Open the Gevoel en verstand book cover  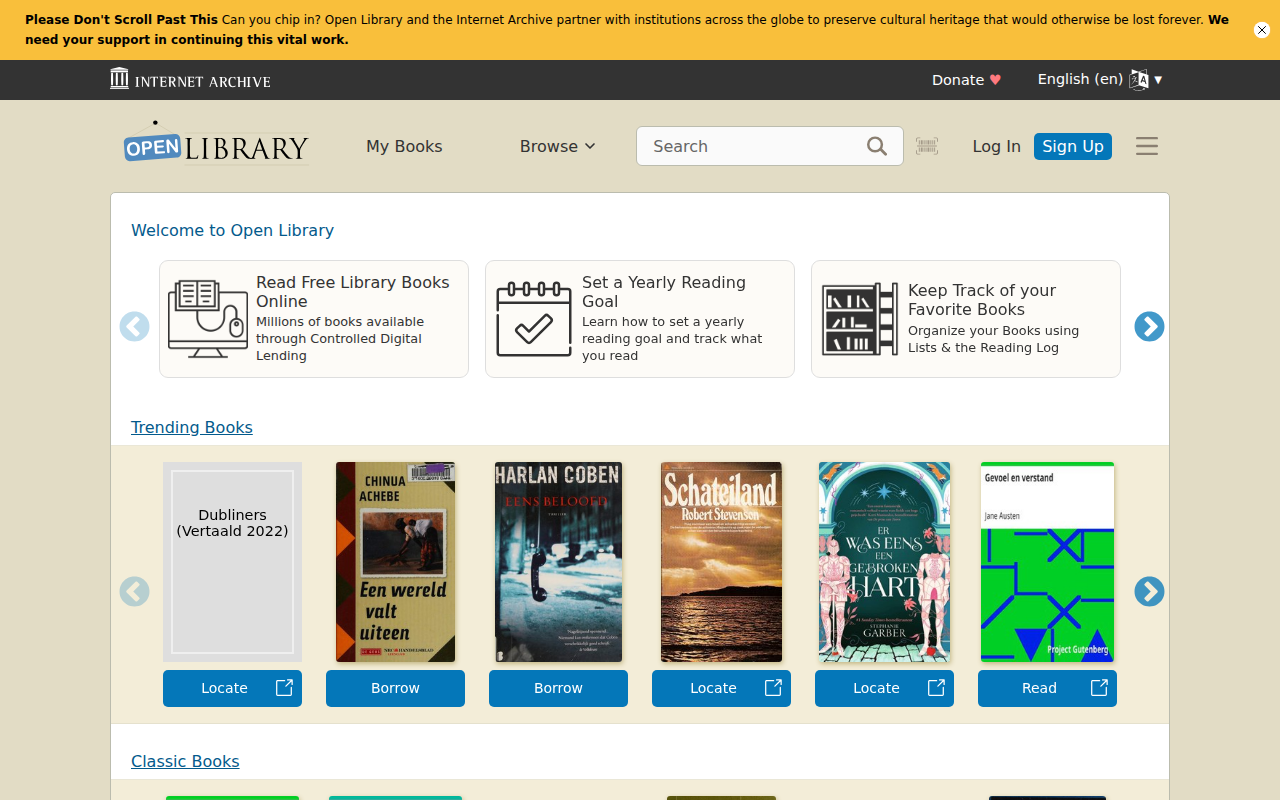click(x=1047, y=562)
